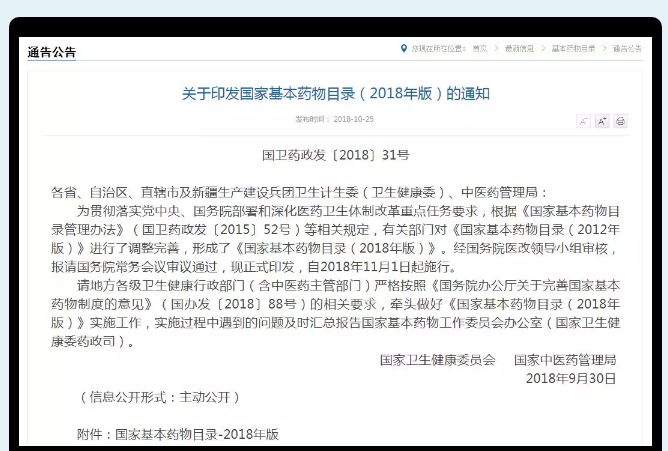Click the signing date 2018年9月30日
The image size is (668, 451).
(x=571, y=379)
